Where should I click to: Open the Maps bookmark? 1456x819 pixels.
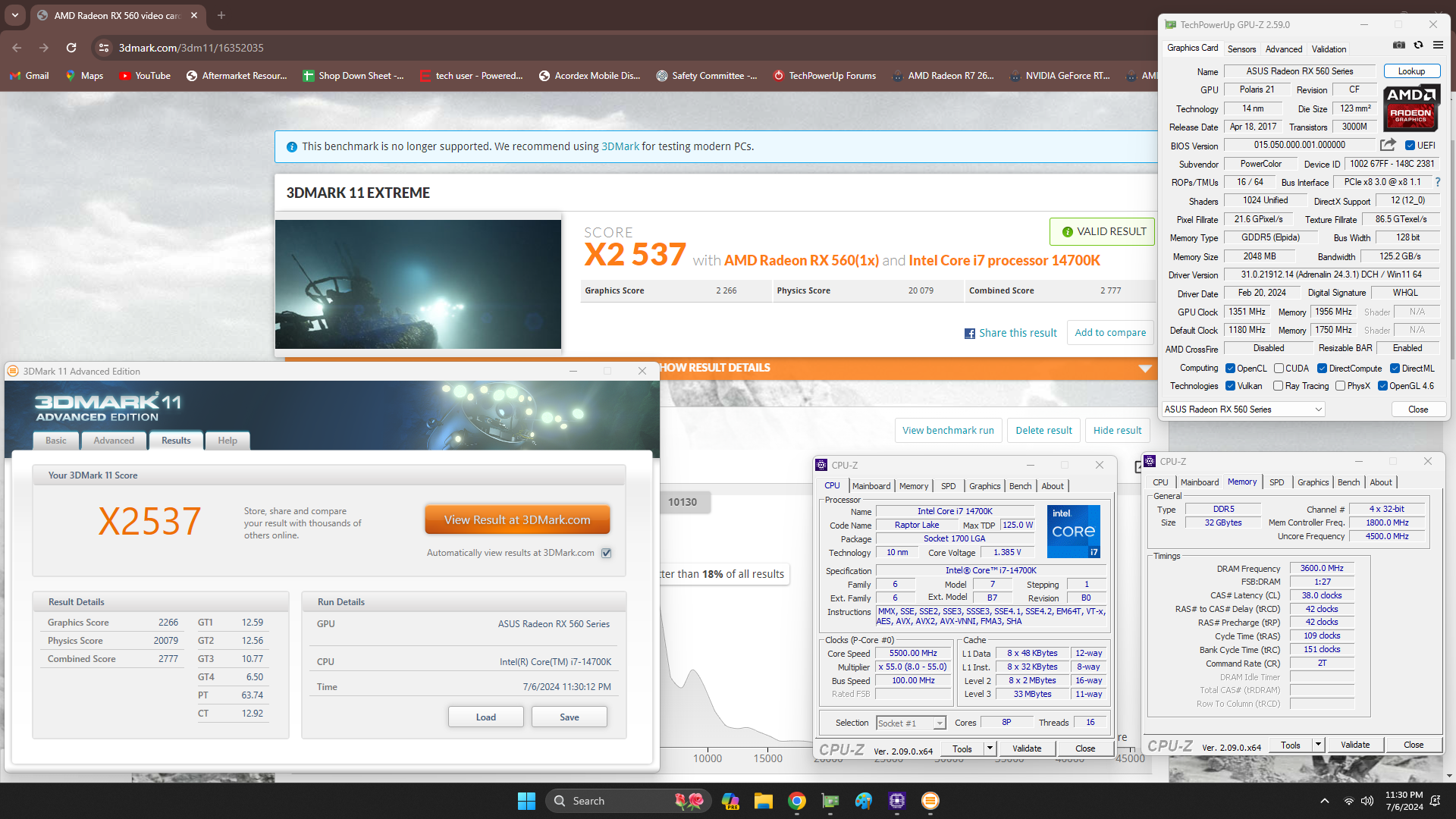coord(84,76)
